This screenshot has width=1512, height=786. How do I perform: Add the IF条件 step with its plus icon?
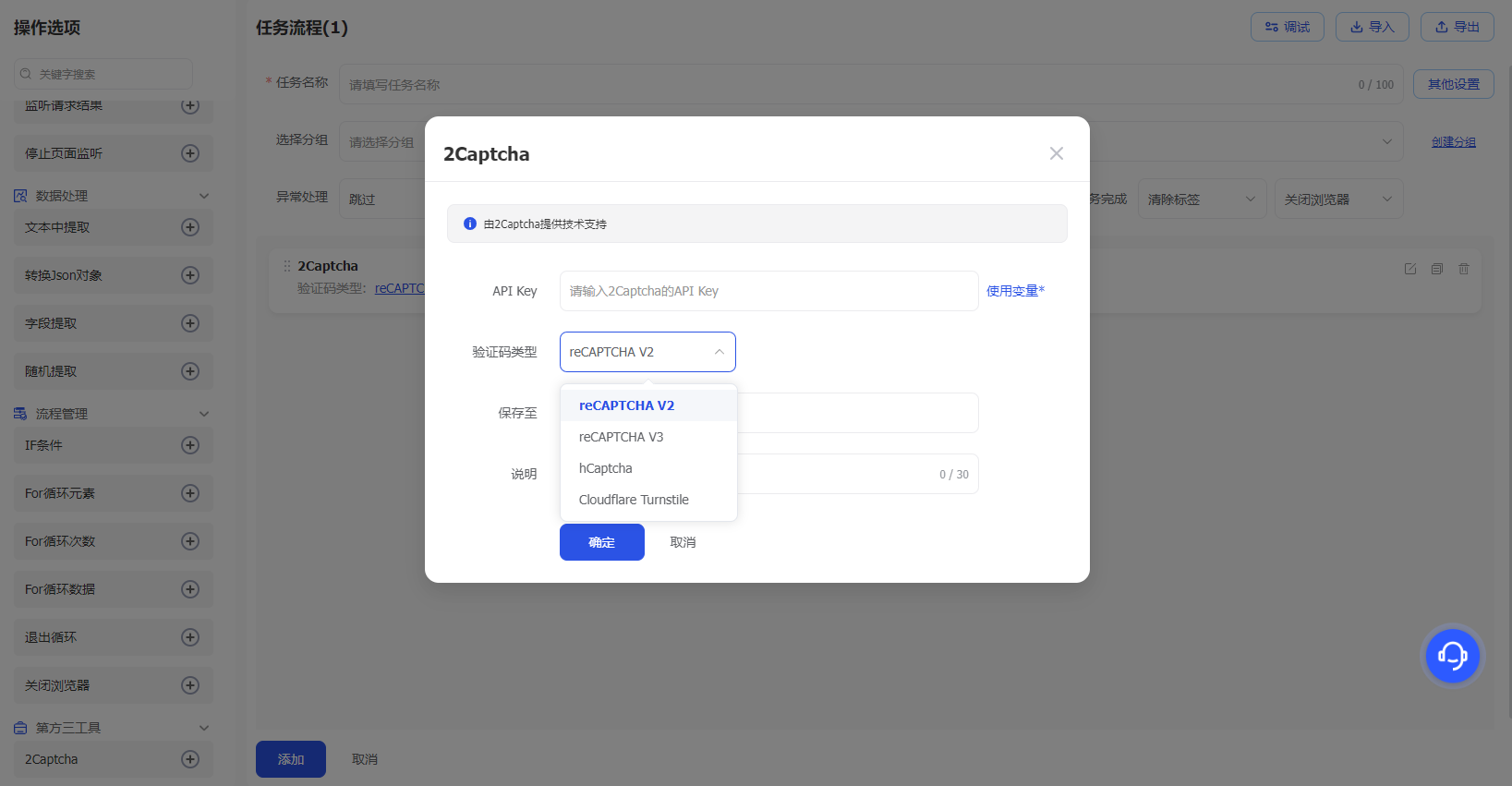[190, 445]
